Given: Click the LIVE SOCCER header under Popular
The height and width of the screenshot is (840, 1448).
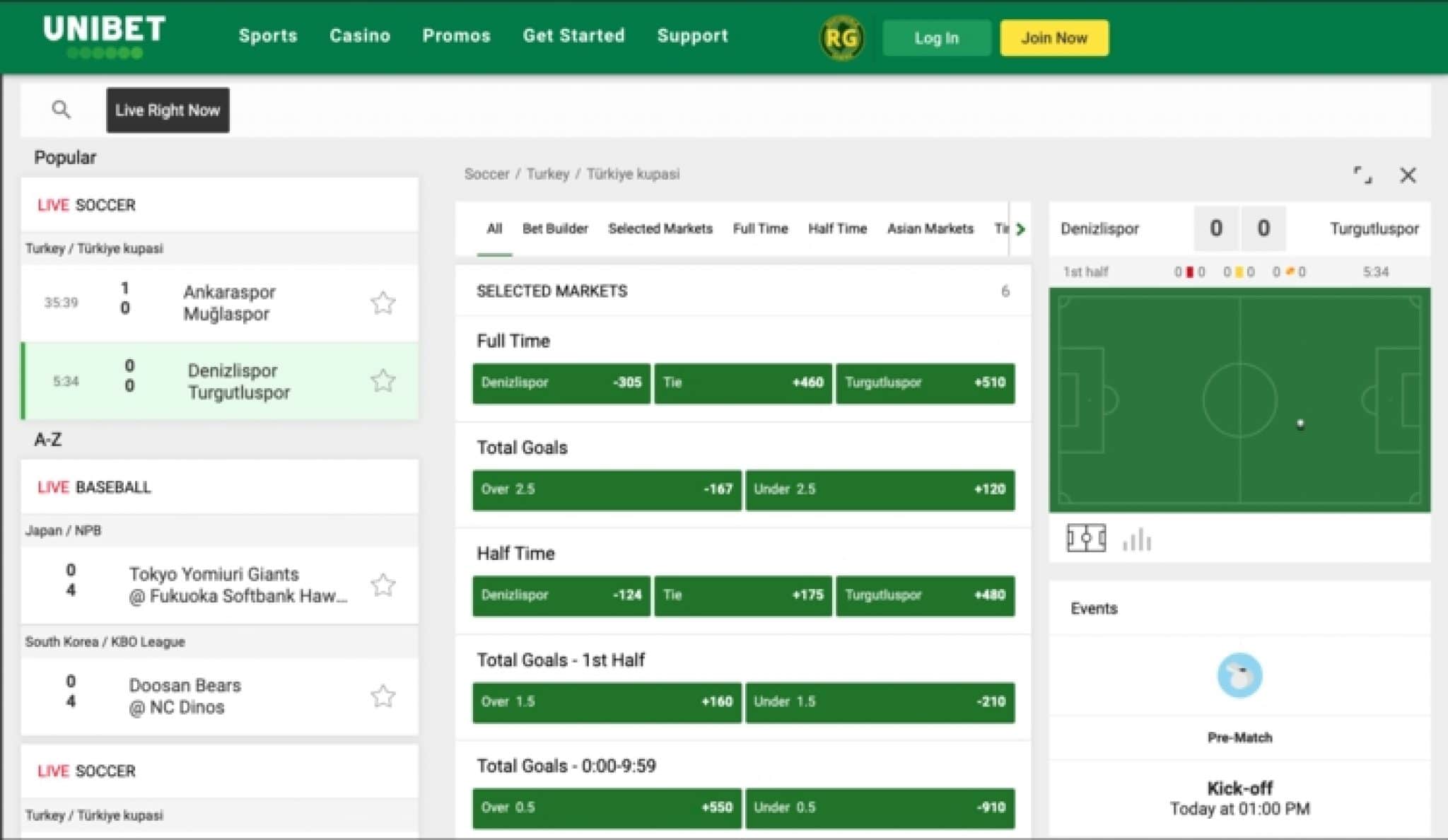Looking at the screenshot, I should click(219, 205).
